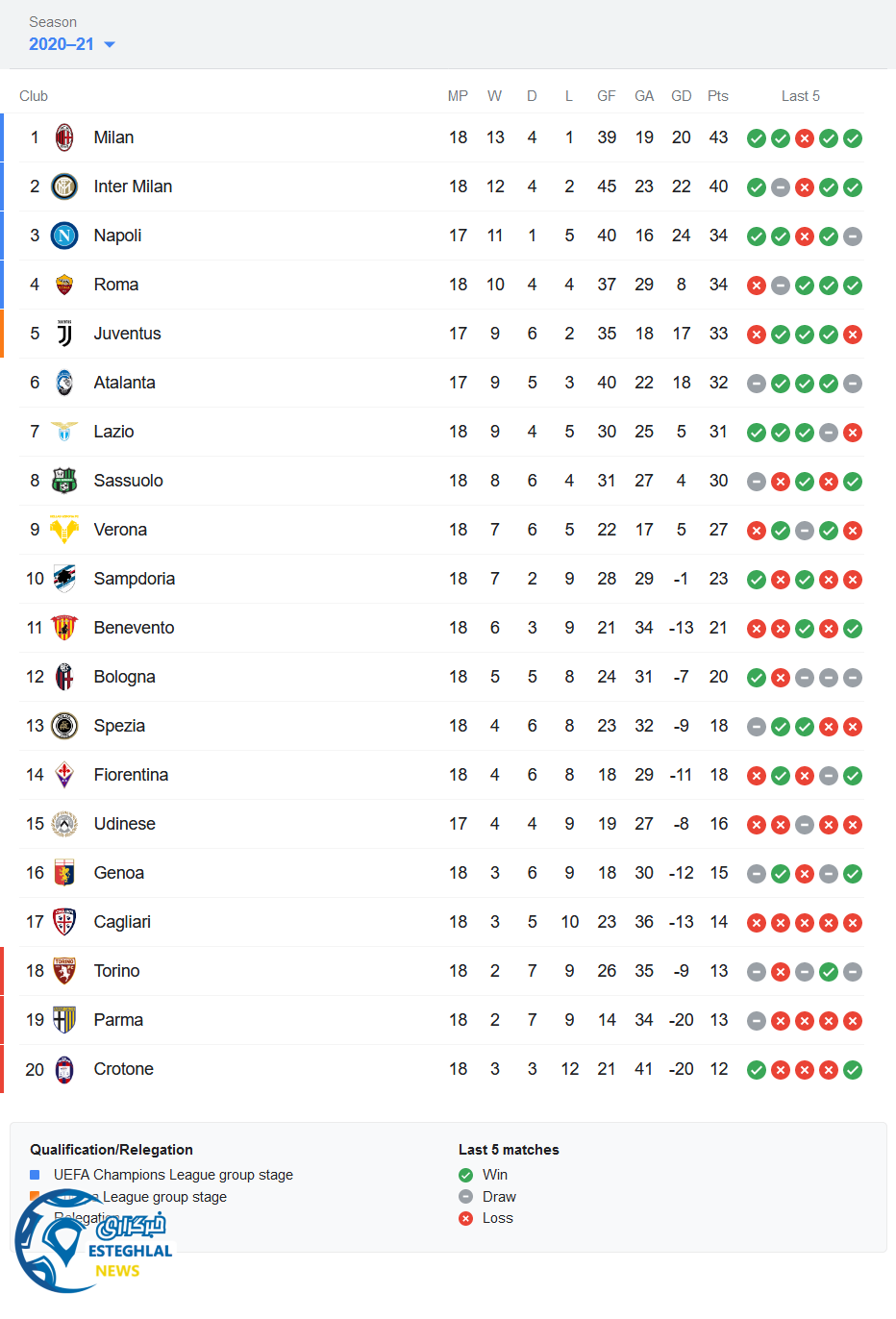Click the Pts column header
The height and width of the screenshot is (1319, 896).
click(718, 96)
